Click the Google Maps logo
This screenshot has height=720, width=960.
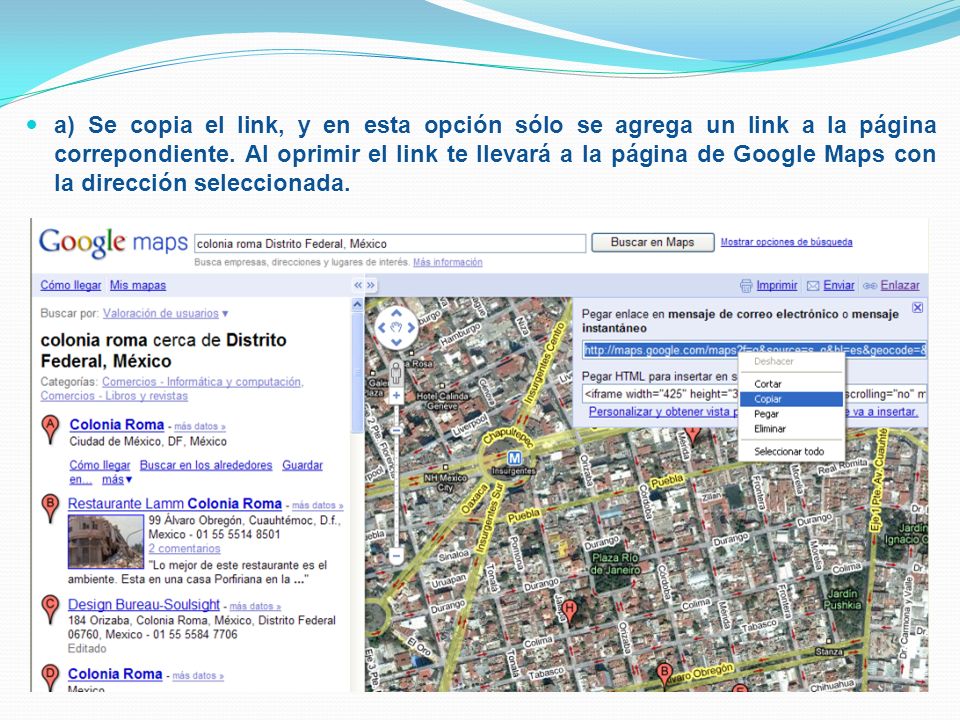point(113,243)
